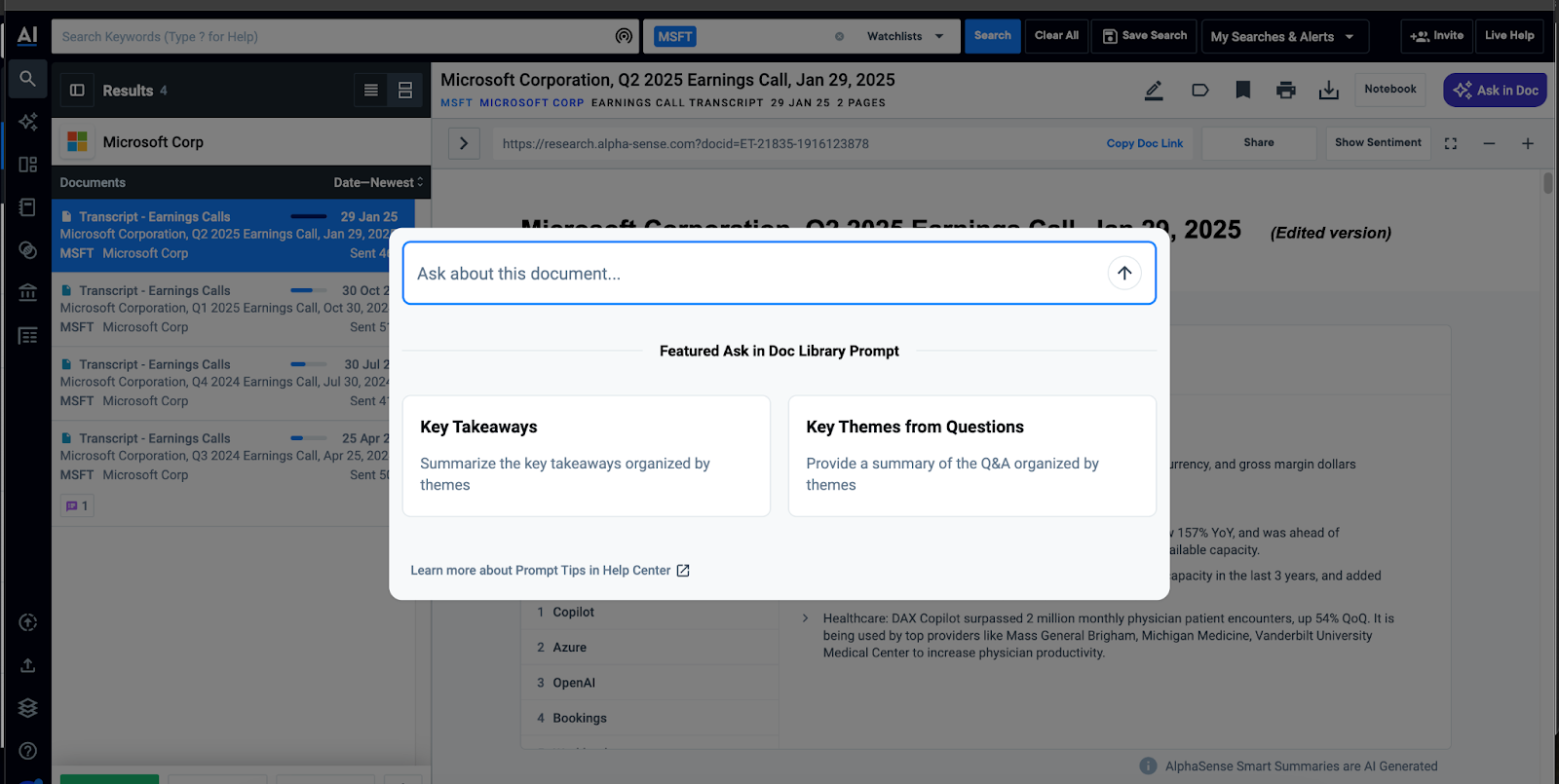Jump to the Azure topic
The image size is (1559, 784).
[569, 648]
